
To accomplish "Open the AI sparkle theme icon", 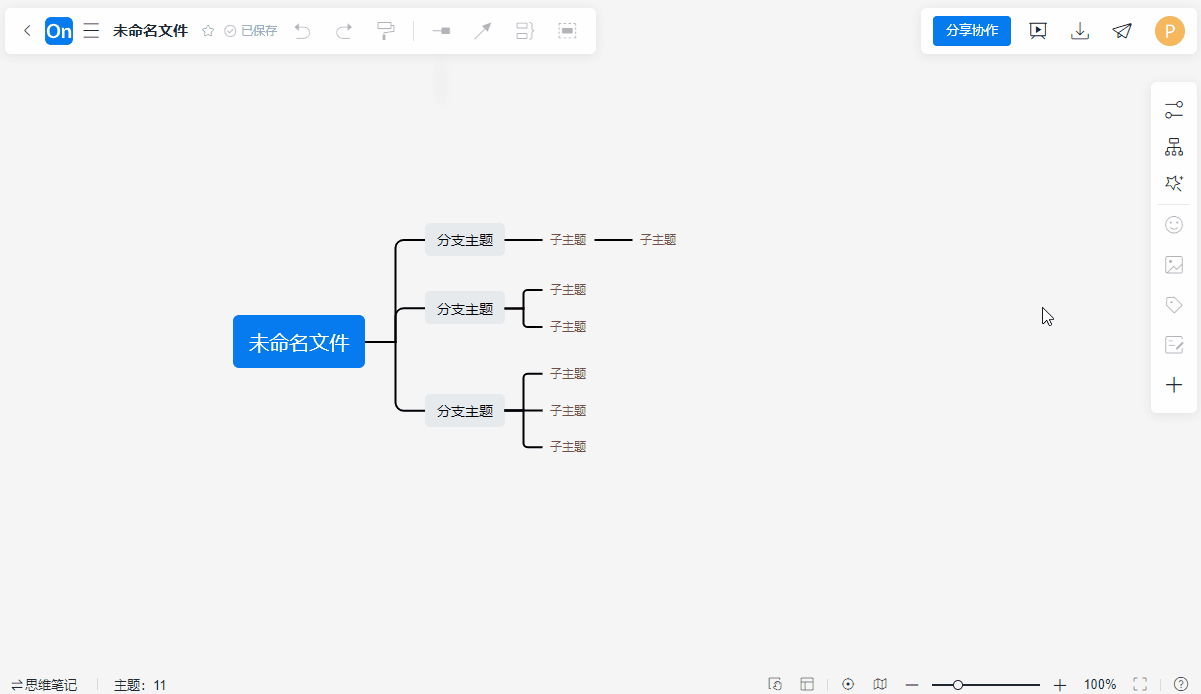I will 1174,184.
